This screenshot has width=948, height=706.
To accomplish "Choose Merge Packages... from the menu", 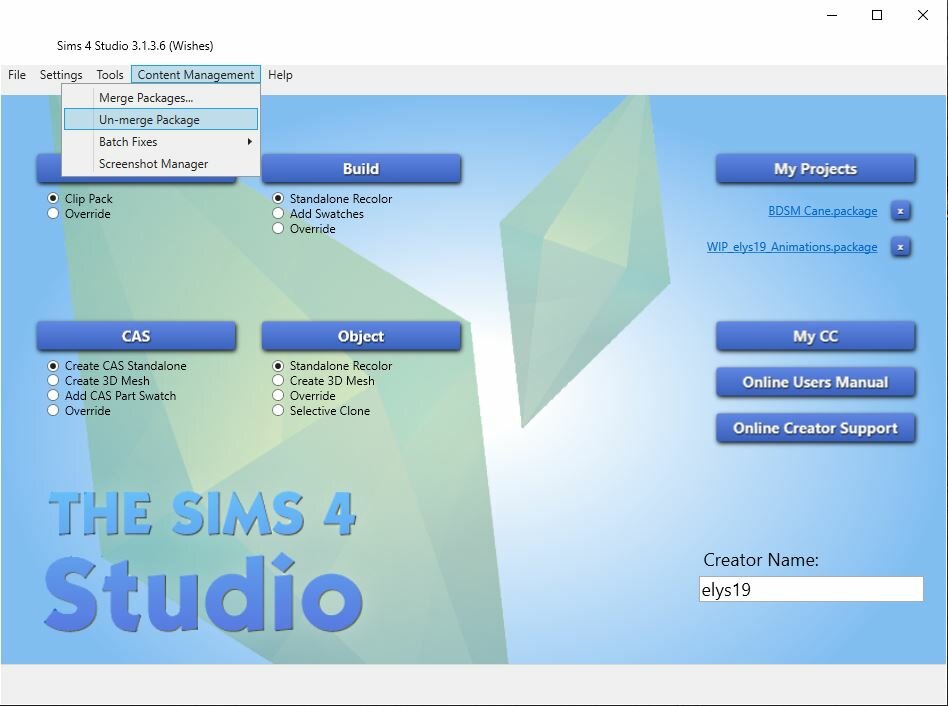I will 161,98.
